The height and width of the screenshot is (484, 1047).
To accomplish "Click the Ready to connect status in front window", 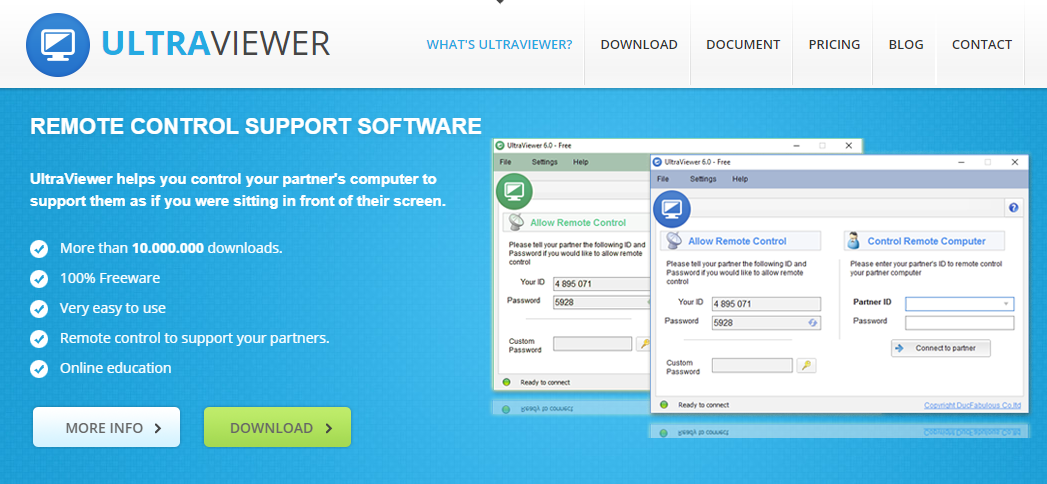I will pyautogui.click(x=703, y=405).
